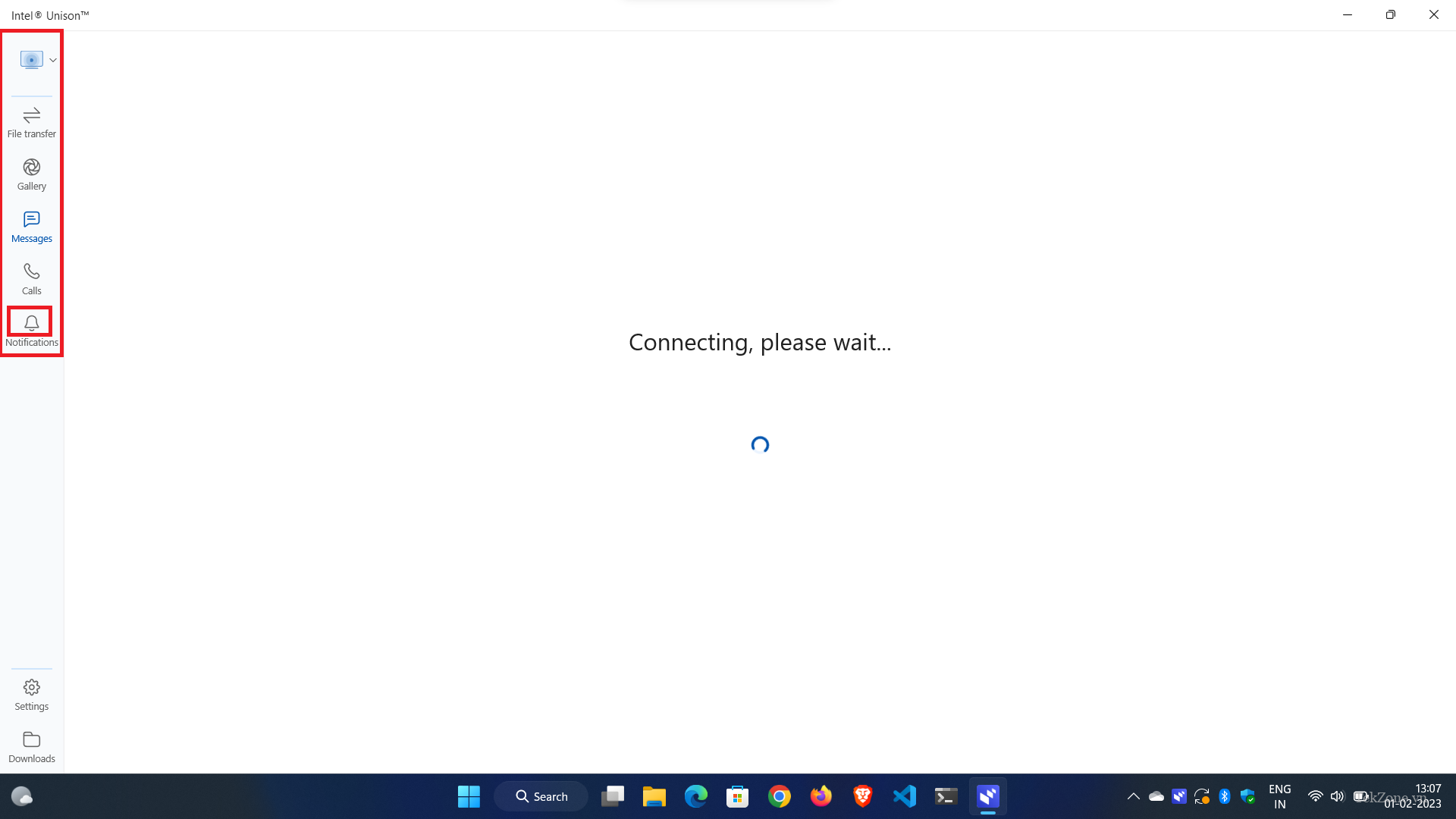The image size is (1456, 819).
Task: Click the loading spinner indicator
Action: coord(759,444)
